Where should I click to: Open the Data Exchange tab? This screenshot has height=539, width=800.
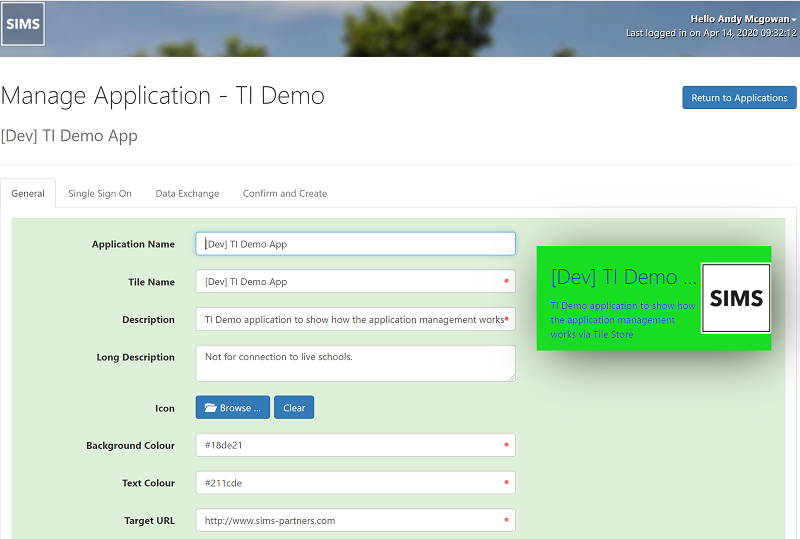tap(187, 193)
